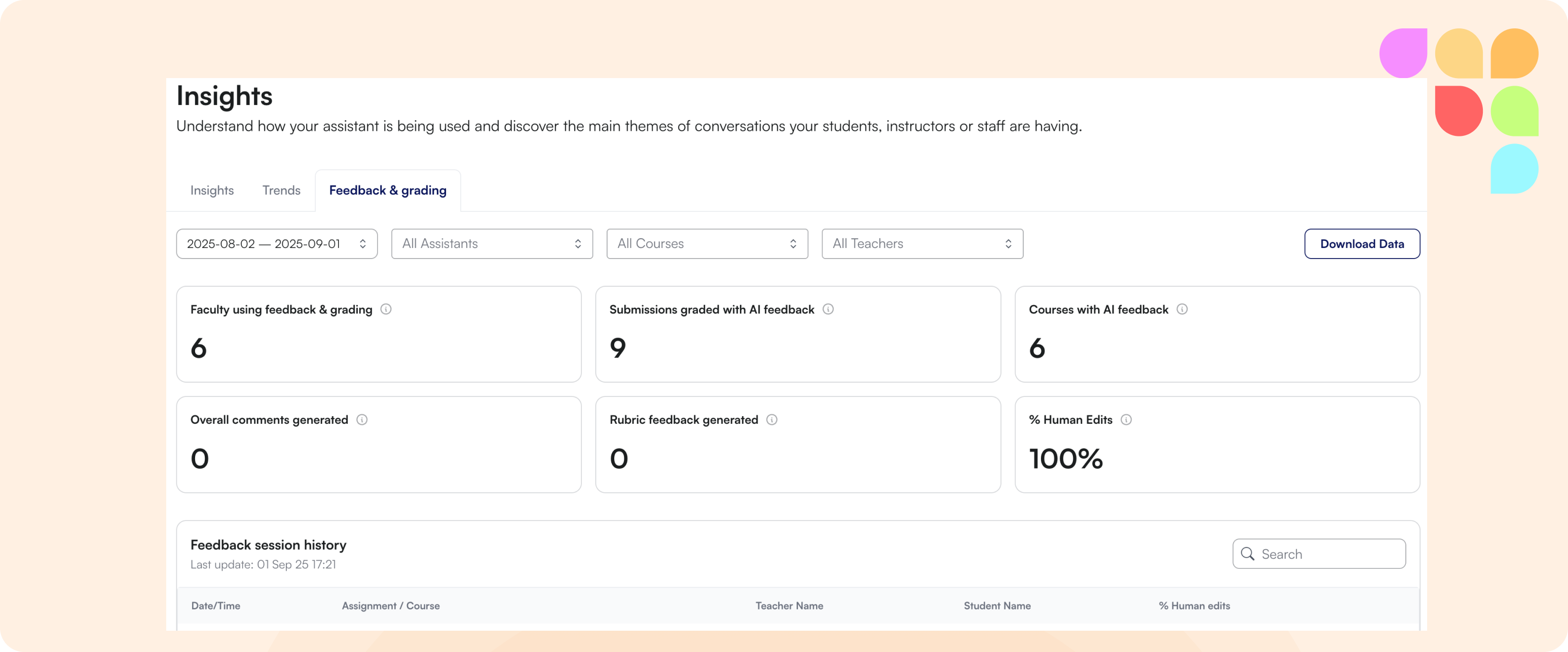1568x652 pixels.
Task: Click the % Human edits column header
Action: (x=1194, y=606)
